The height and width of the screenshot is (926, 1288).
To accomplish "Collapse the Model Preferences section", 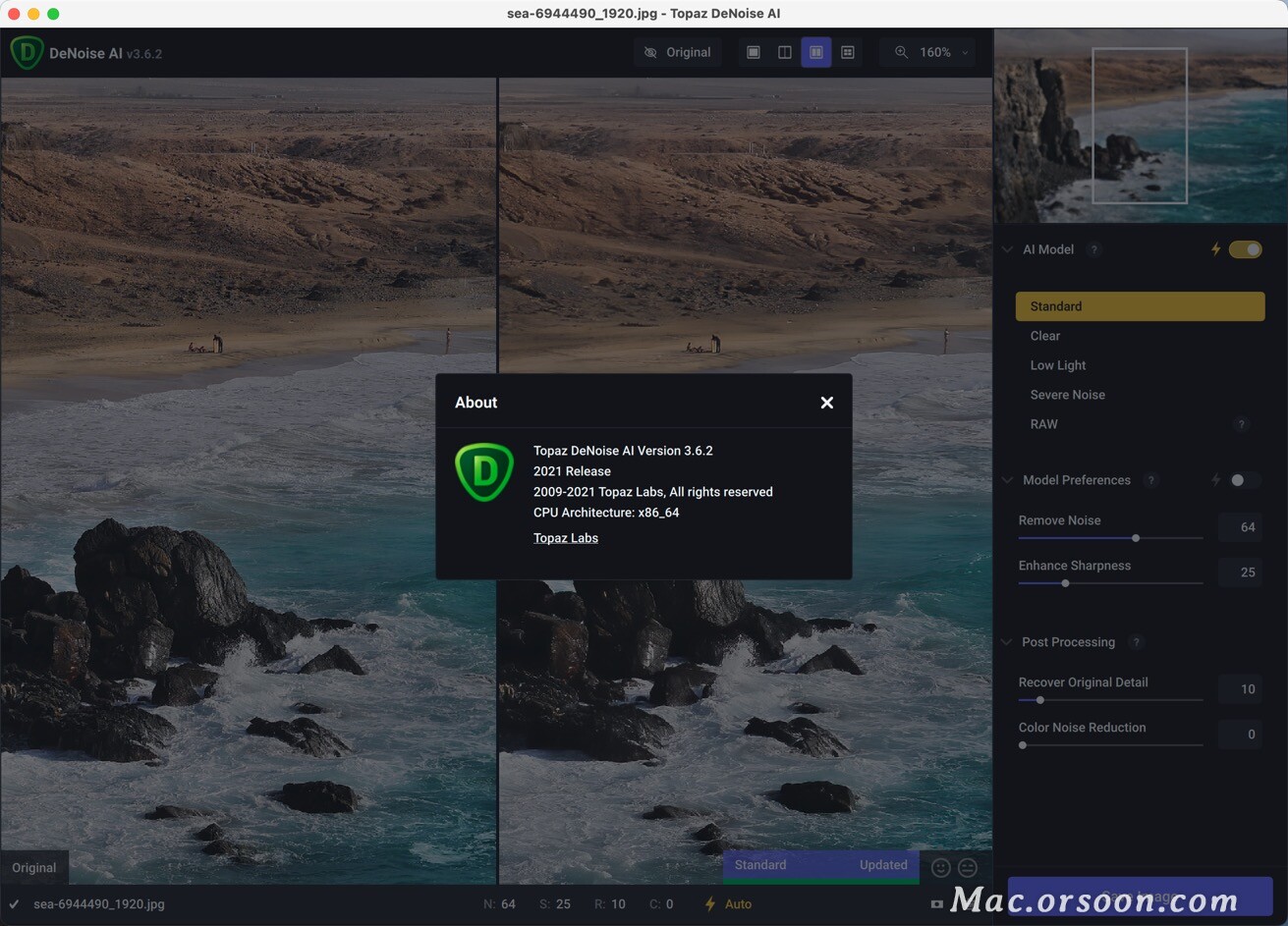I will tap(1007, 480).
